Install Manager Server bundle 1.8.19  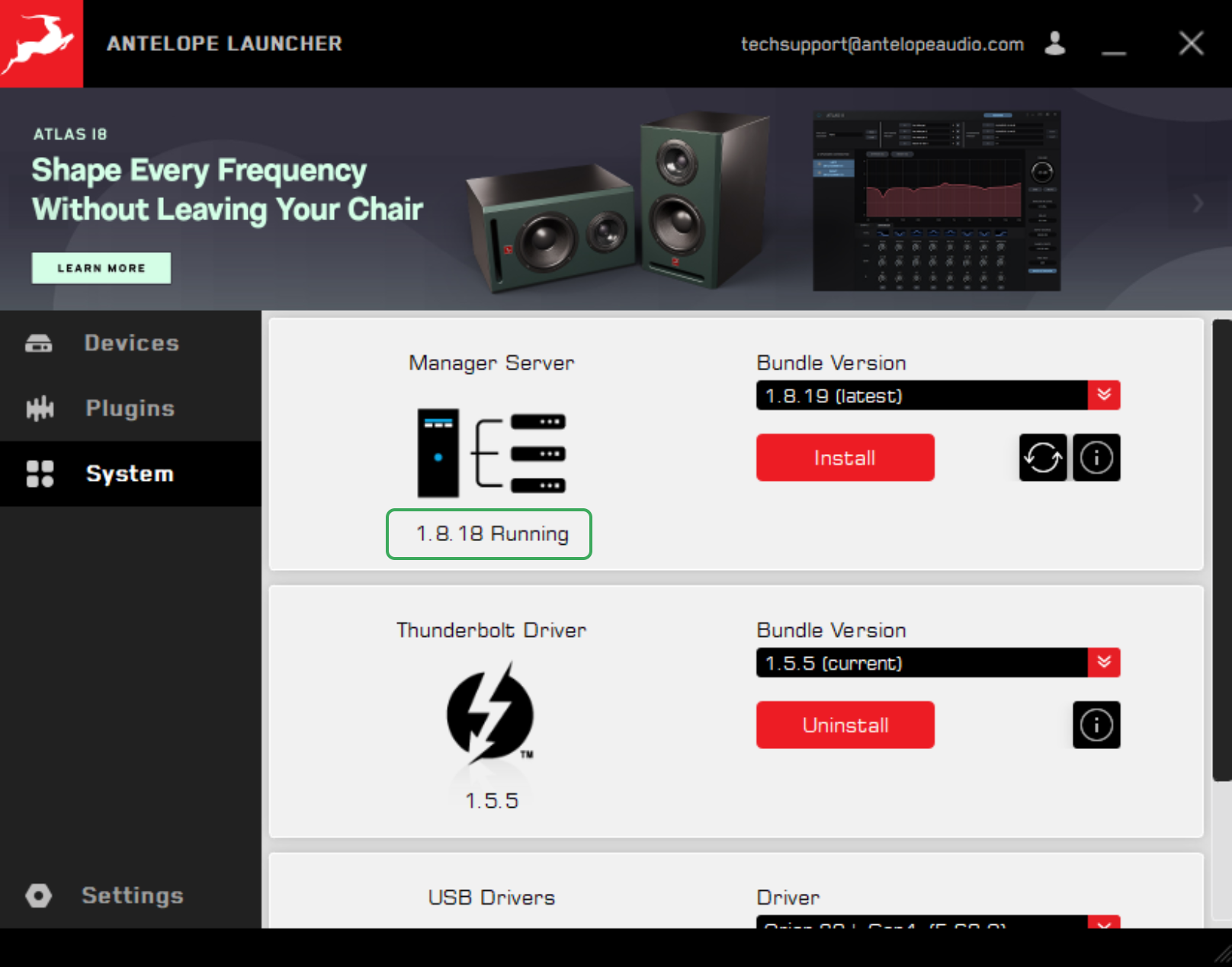[845, 457]
